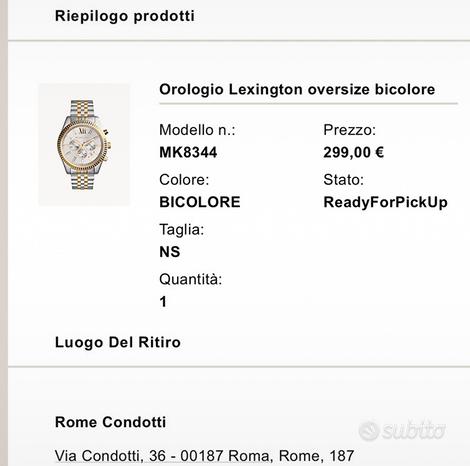This screenshot has height=466, width=470.
Task: Click the ReadyForPickUp status text
Action: click(x=385, y=202)
